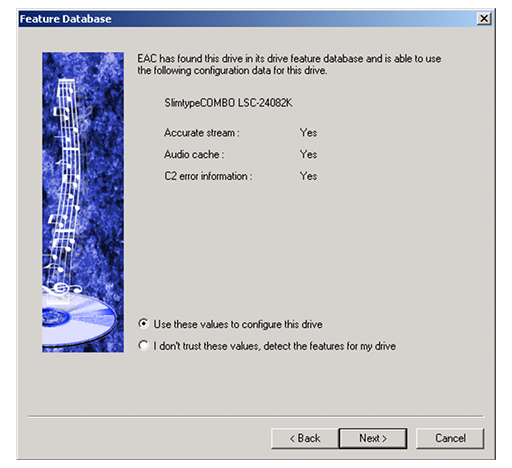Click the Accurate stream label
512x468 pixels.
point(201,133)
